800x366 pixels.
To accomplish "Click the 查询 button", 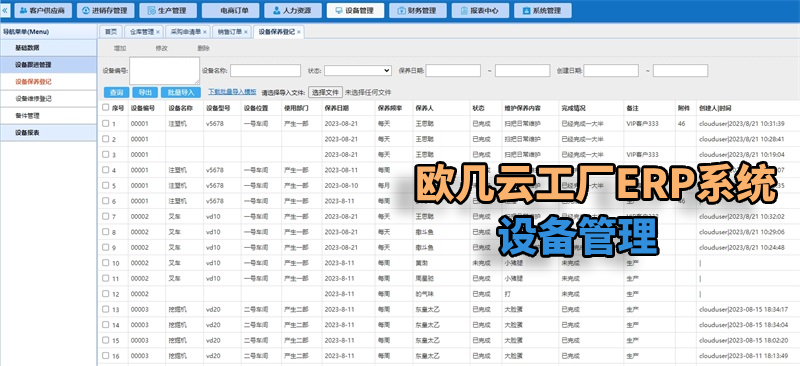I will [116, 92].
